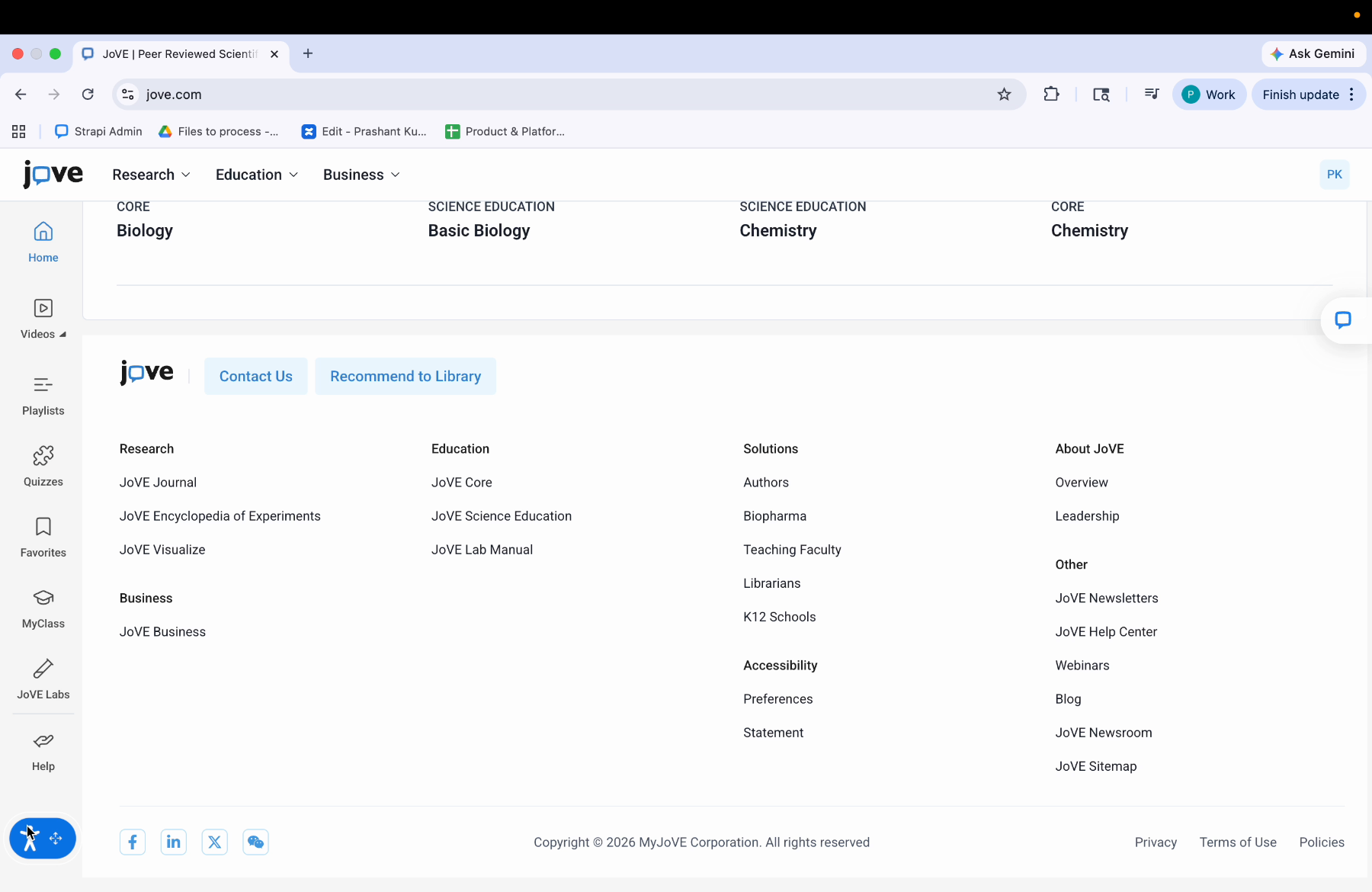Open the Work profile switcher
This screenshot has width=1372, height=892.
tap(1209, 95)
